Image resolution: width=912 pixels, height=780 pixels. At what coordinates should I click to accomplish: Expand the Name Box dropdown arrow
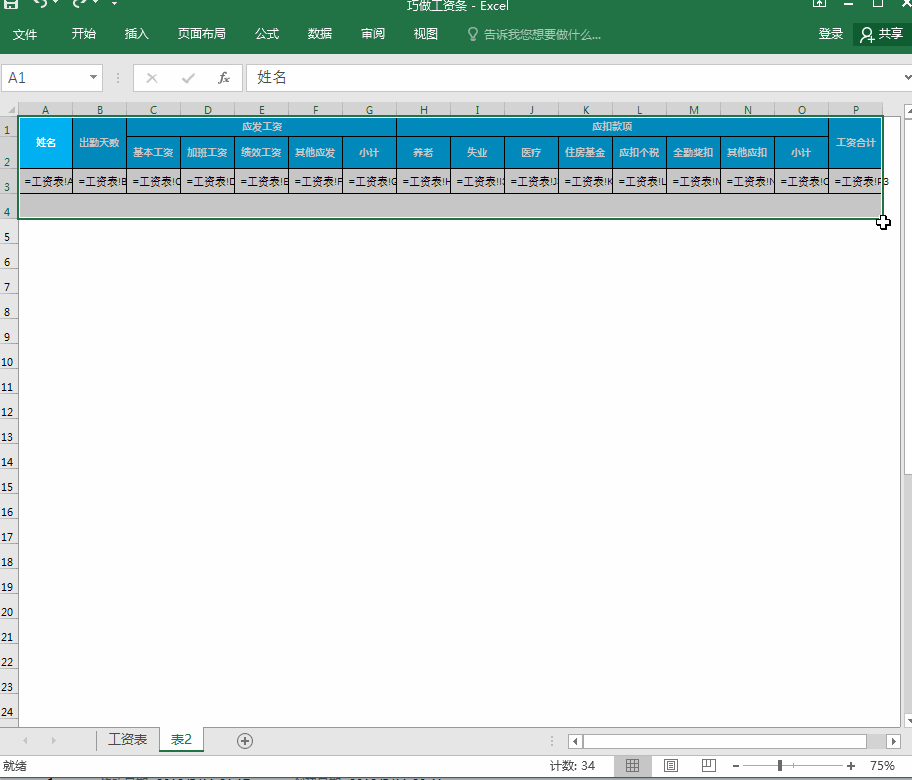coord(93,77)
